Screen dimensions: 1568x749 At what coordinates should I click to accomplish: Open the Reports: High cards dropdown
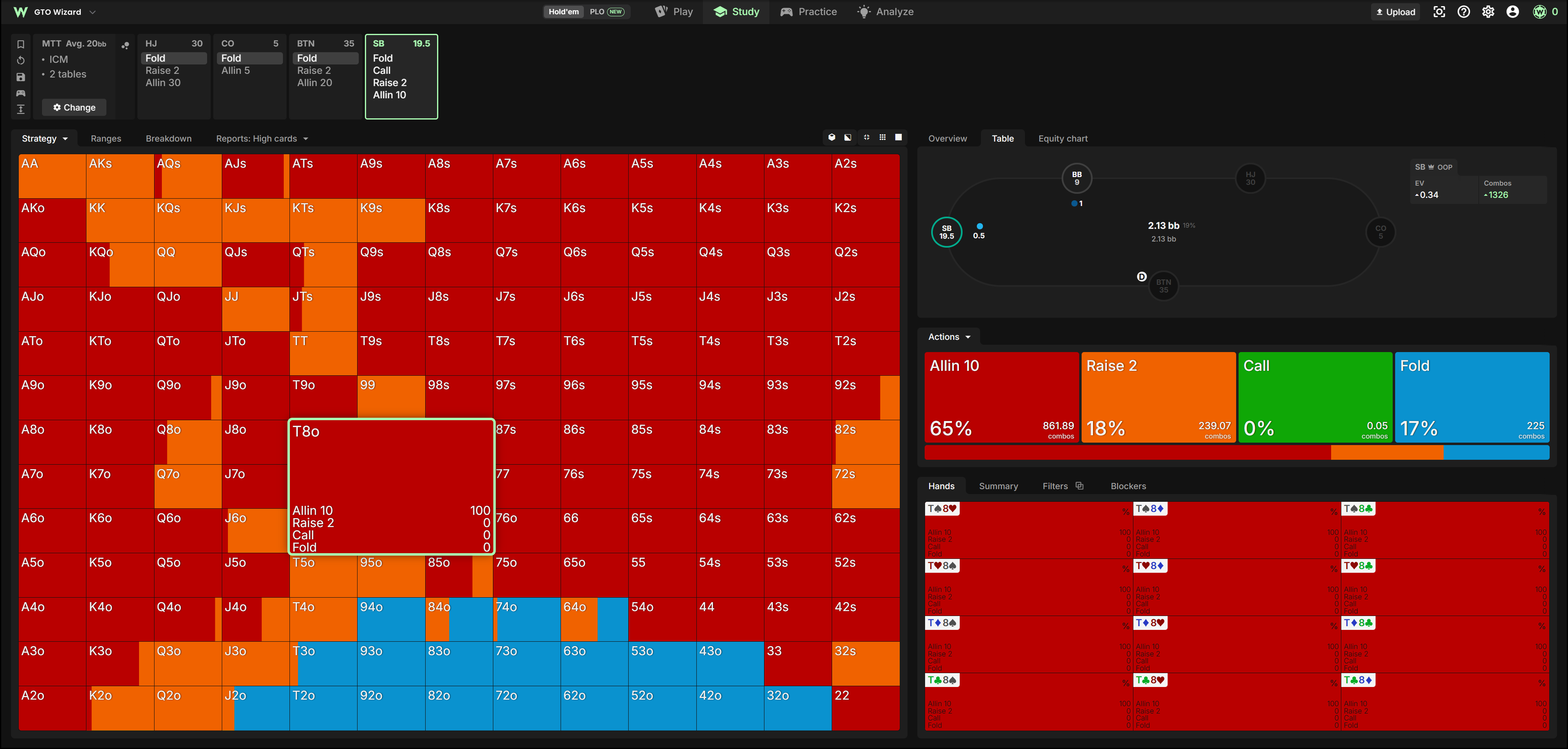pyautogui.click(x=262, y=139)
